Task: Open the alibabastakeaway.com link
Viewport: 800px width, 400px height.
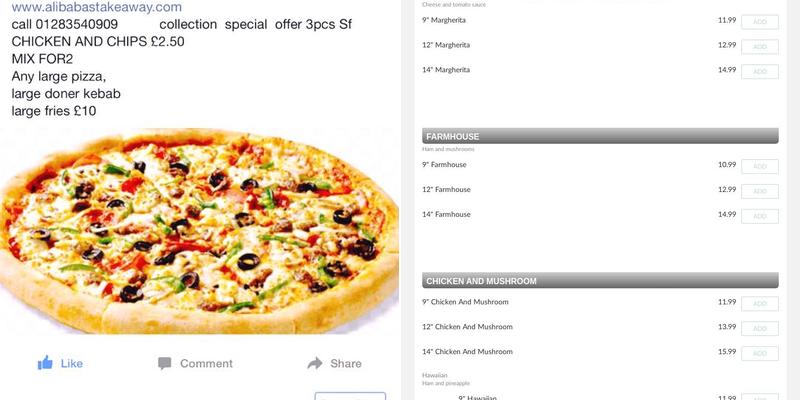Action: [96, 7]
